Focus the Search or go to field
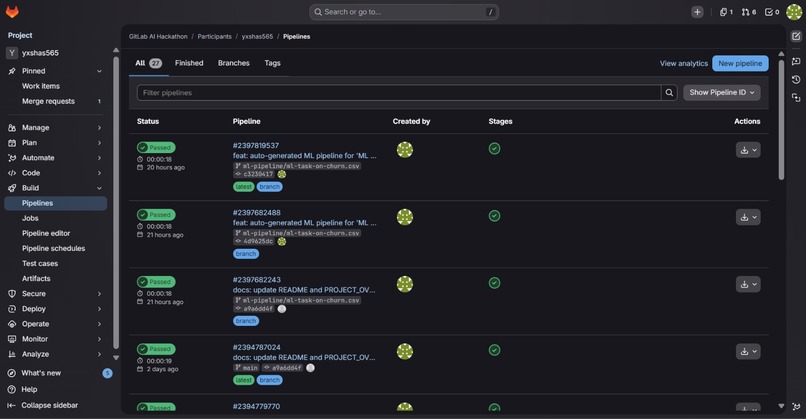This screenshot has height=419, width=806. coord(404,12)
